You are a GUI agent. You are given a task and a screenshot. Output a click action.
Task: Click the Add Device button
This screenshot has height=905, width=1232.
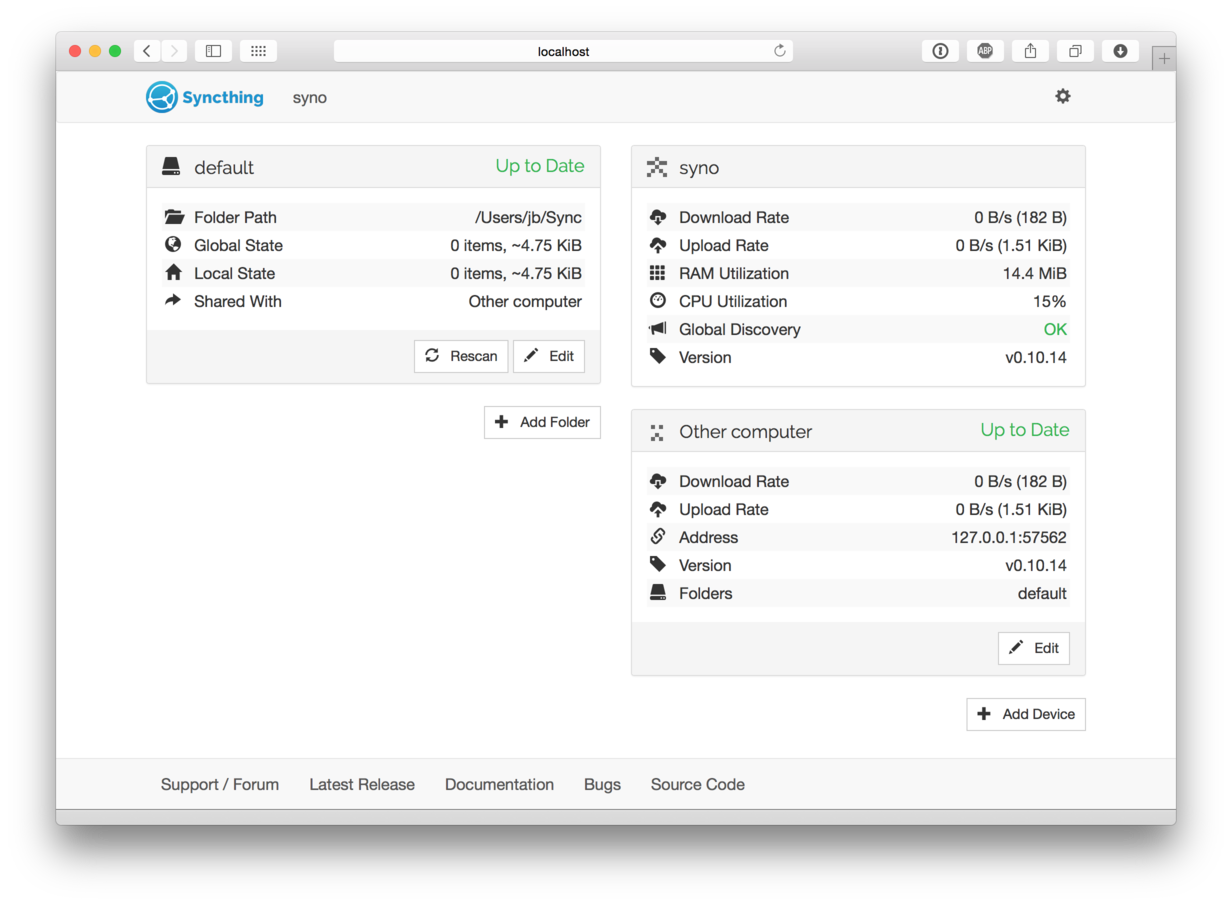click(x=1026, y=714)
